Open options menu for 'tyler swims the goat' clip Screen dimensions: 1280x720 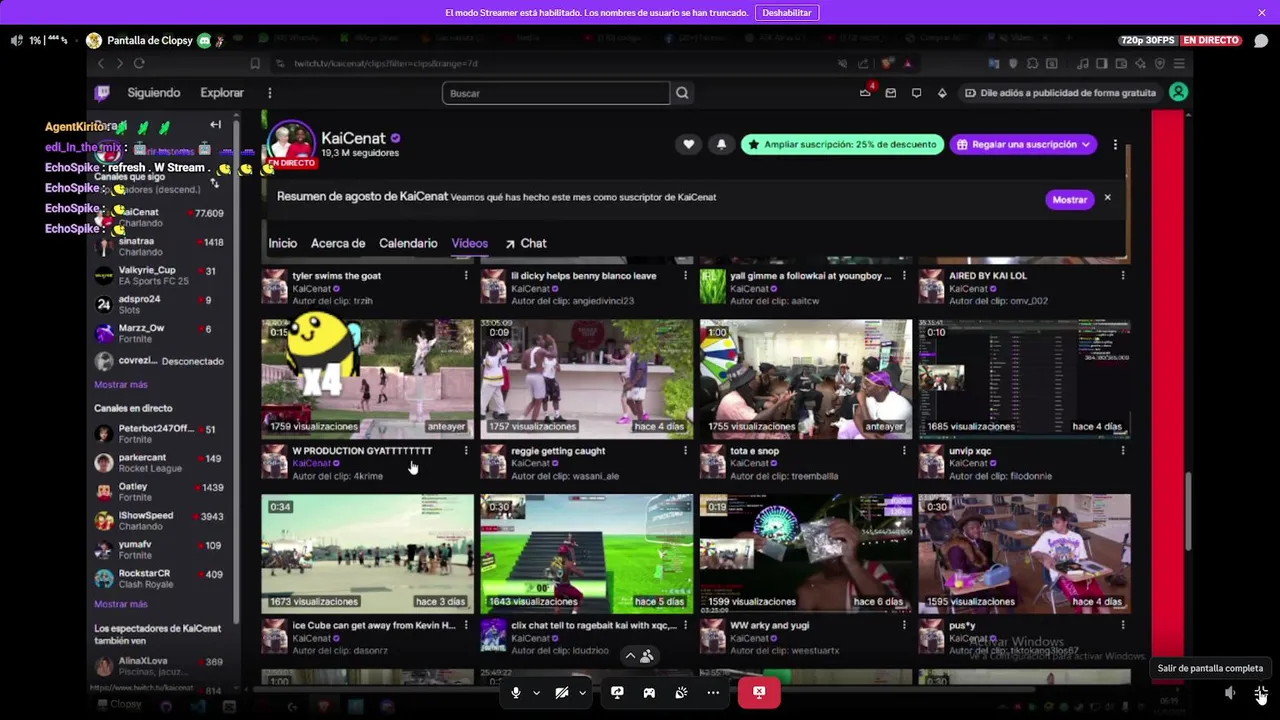pyautogui.click(x=466, y=275)
